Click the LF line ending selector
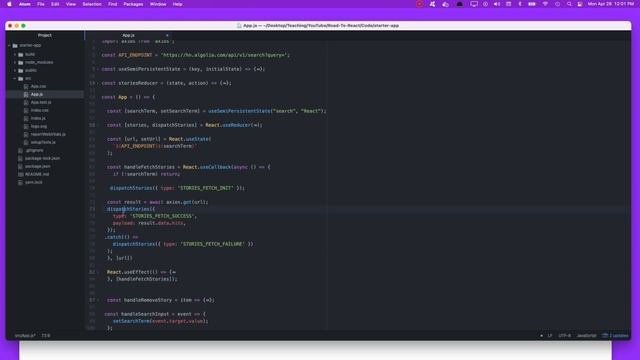Screen dimensions: 640x360 coord(550,336)
